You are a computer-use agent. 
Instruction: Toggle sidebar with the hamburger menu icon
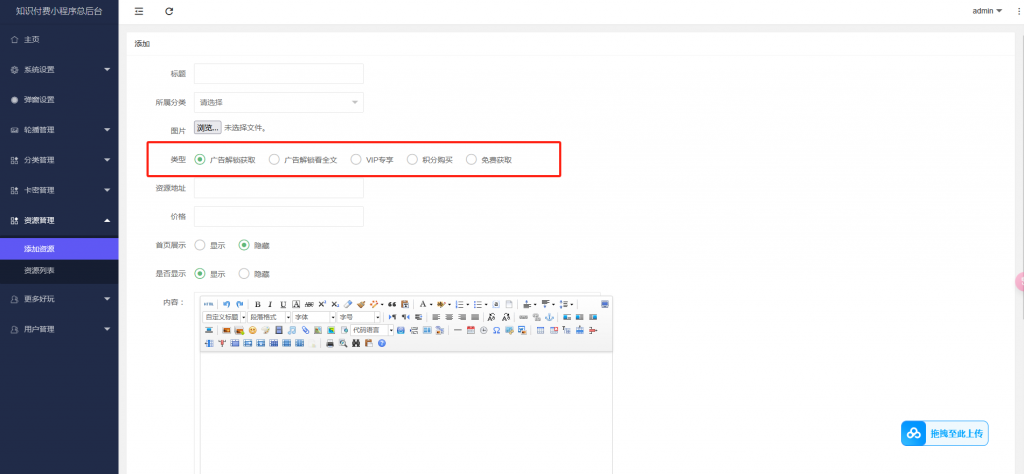coord(138,11)
